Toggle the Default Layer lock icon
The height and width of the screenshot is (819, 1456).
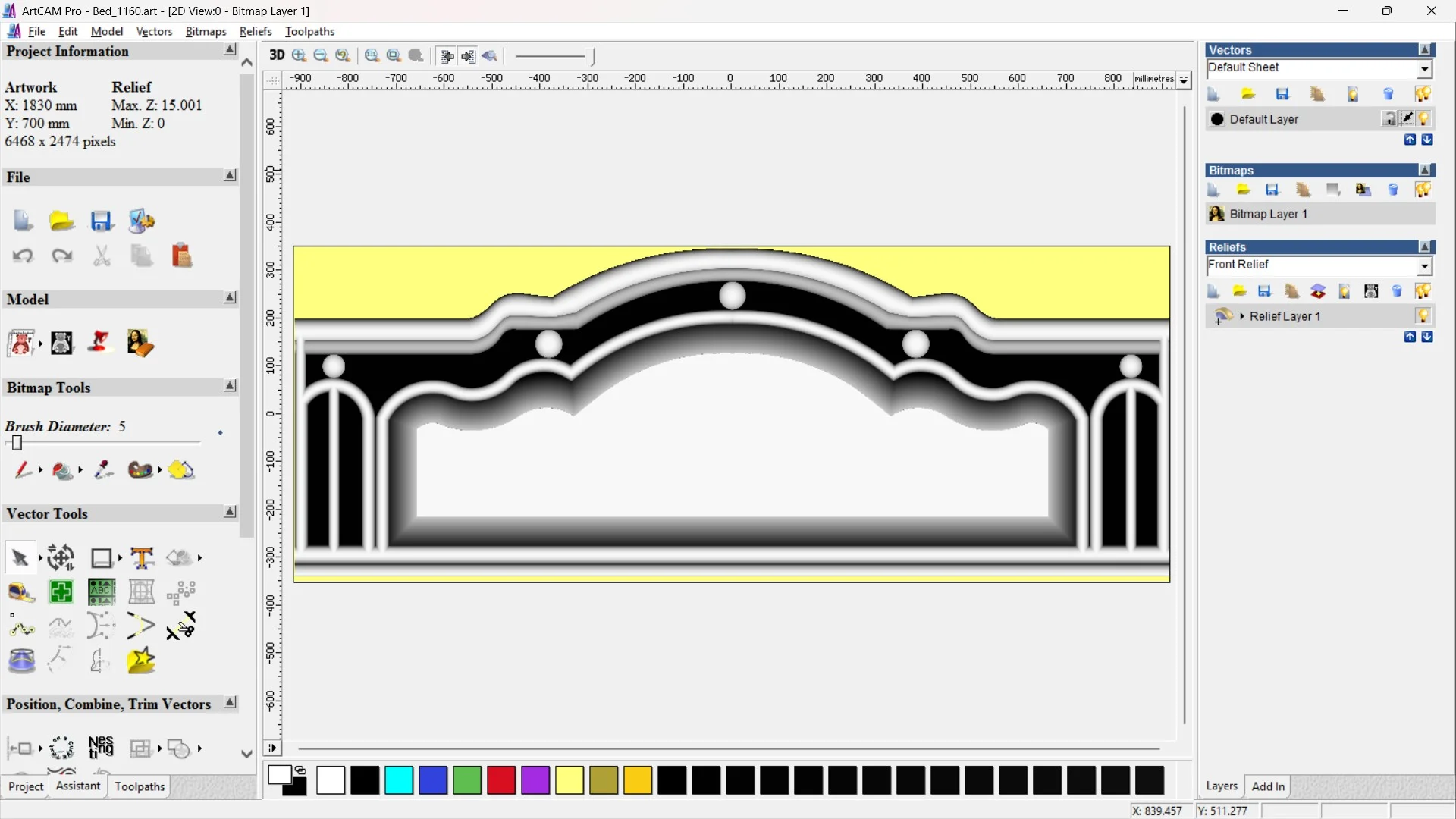pos(1389,119)
